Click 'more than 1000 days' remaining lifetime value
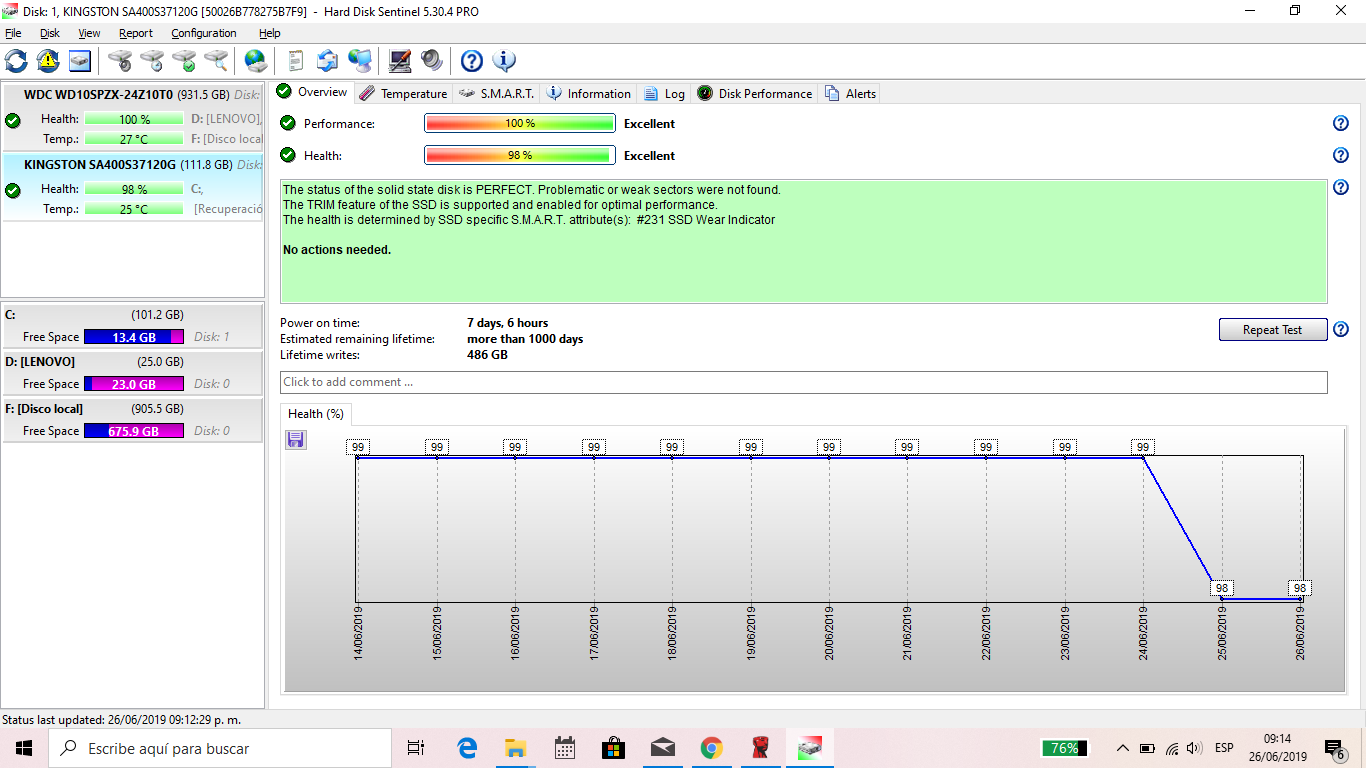The width and height of the screenshot is (1366, 768). [x=525, y=339]
